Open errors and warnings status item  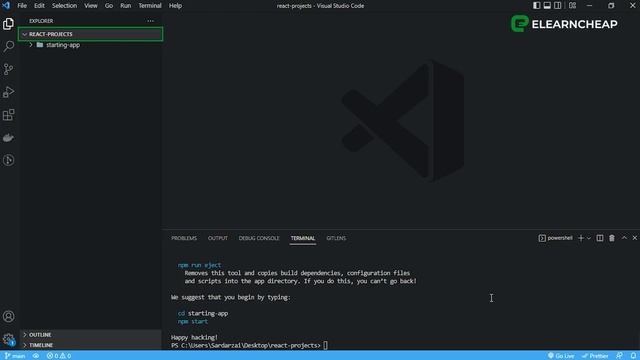pos(59,356)
